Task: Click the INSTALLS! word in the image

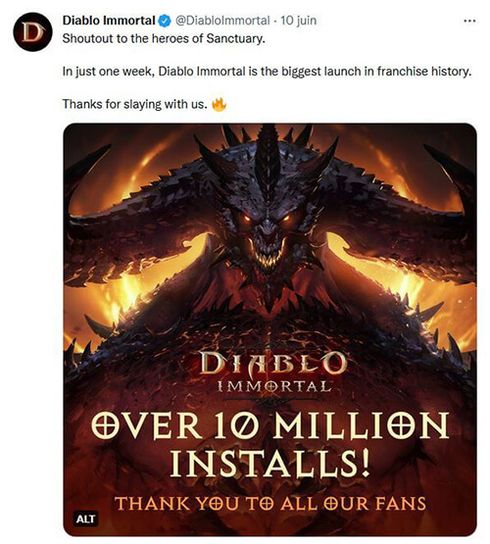Action: tap(270, 464)
